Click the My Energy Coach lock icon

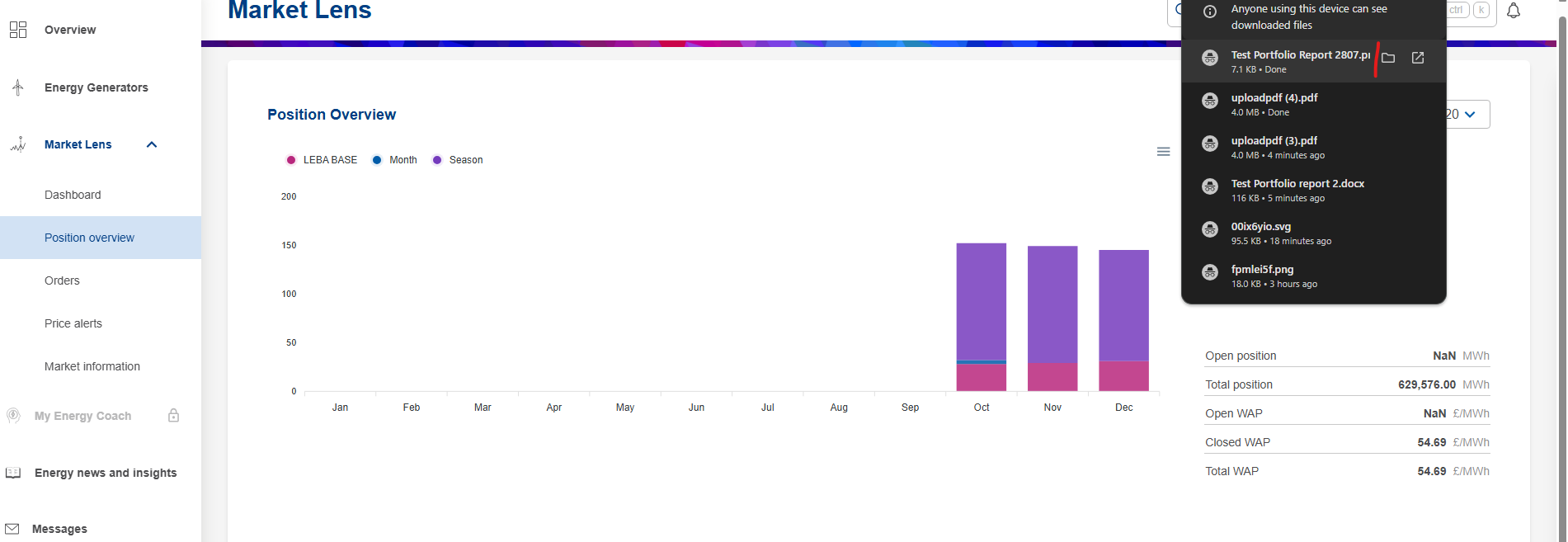point(173,416)
